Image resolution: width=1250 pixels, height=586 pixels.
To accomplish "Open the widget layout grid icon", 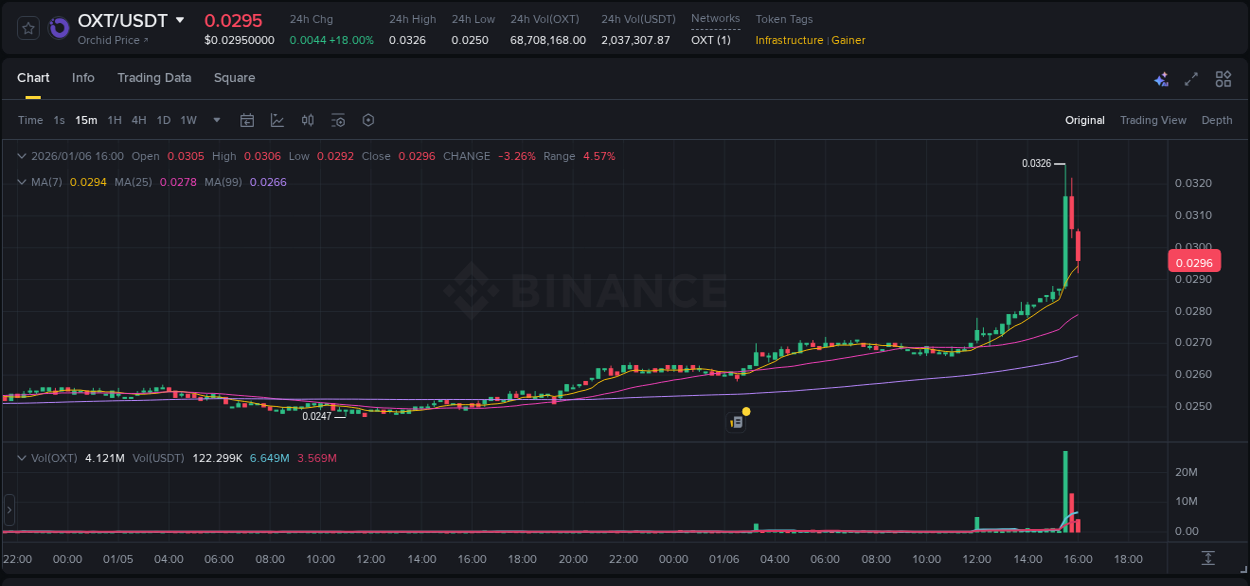I will point(1223,78).
